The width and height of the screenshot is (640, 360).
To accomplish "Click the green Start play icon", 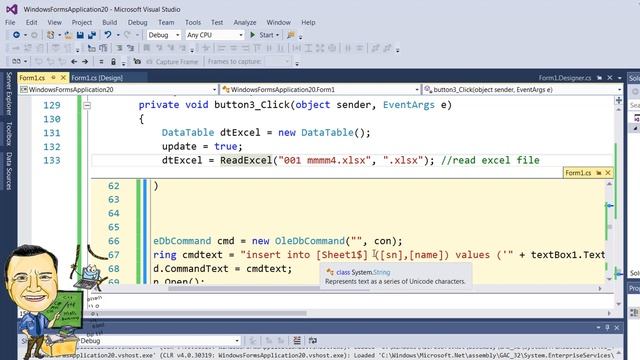I will pos(253,35).
